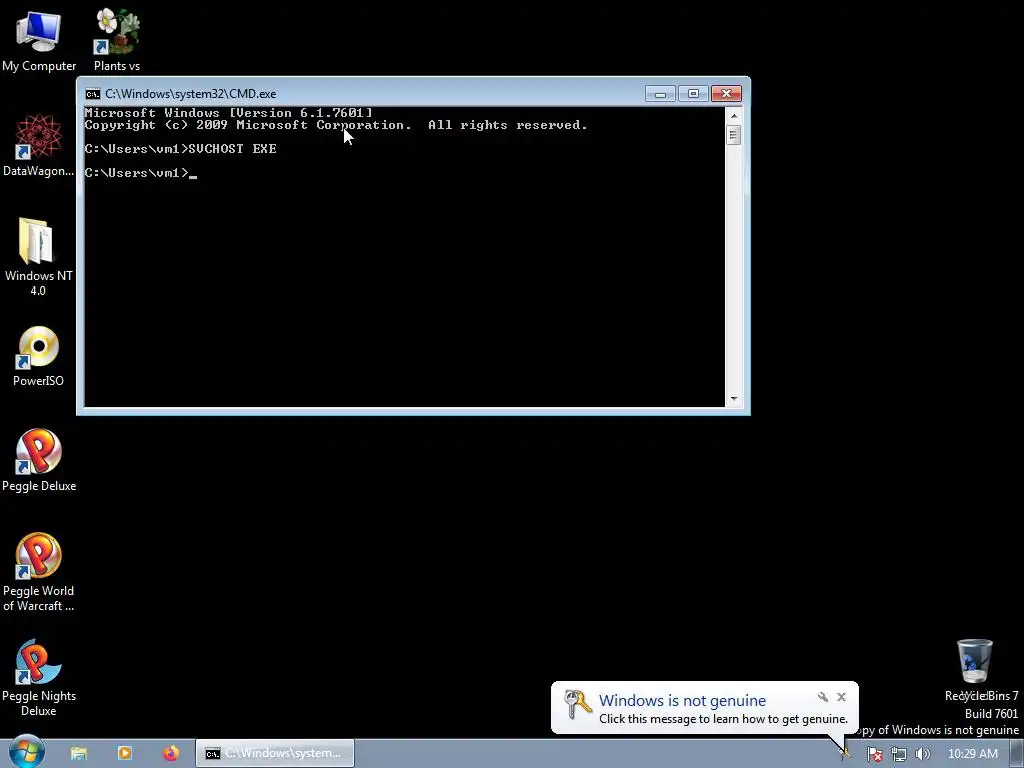
Task: Select the Peggle Nights Deluxe shortcut
Action: click(x=39, y=677)
